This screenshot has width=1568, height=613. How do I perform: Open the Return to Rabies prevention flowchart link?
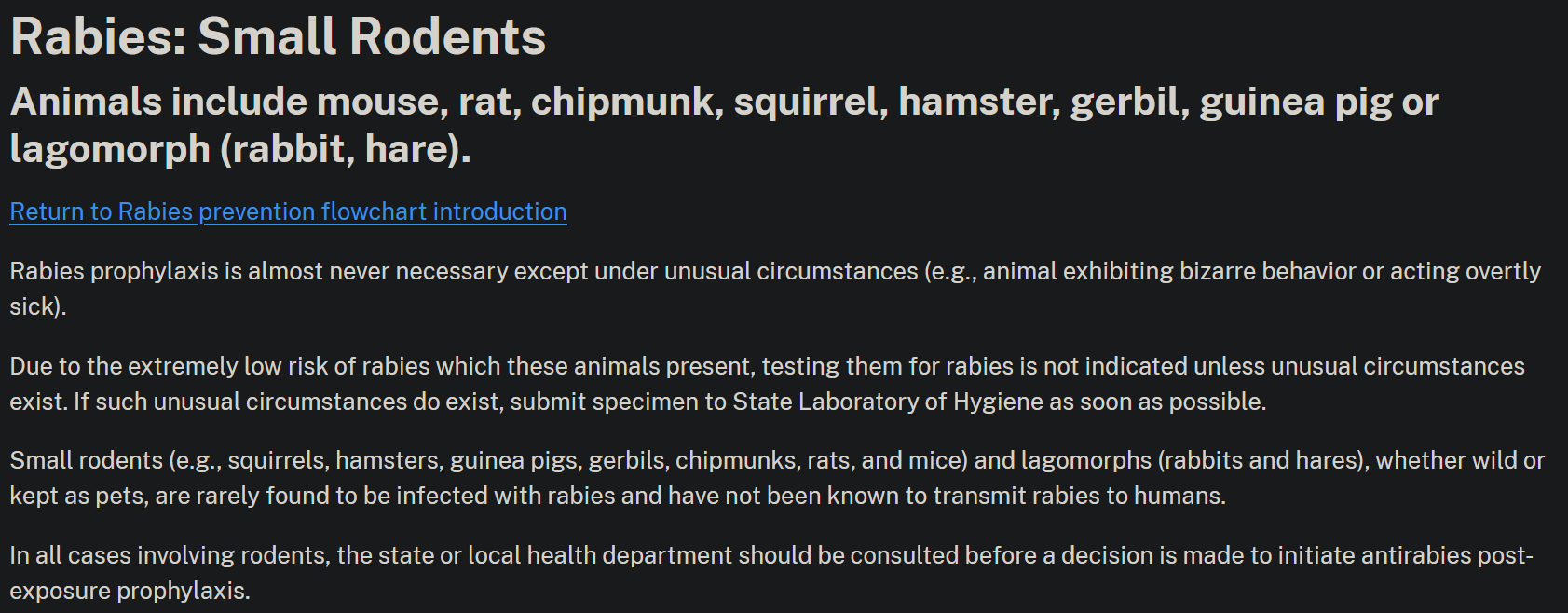(288, 211)
